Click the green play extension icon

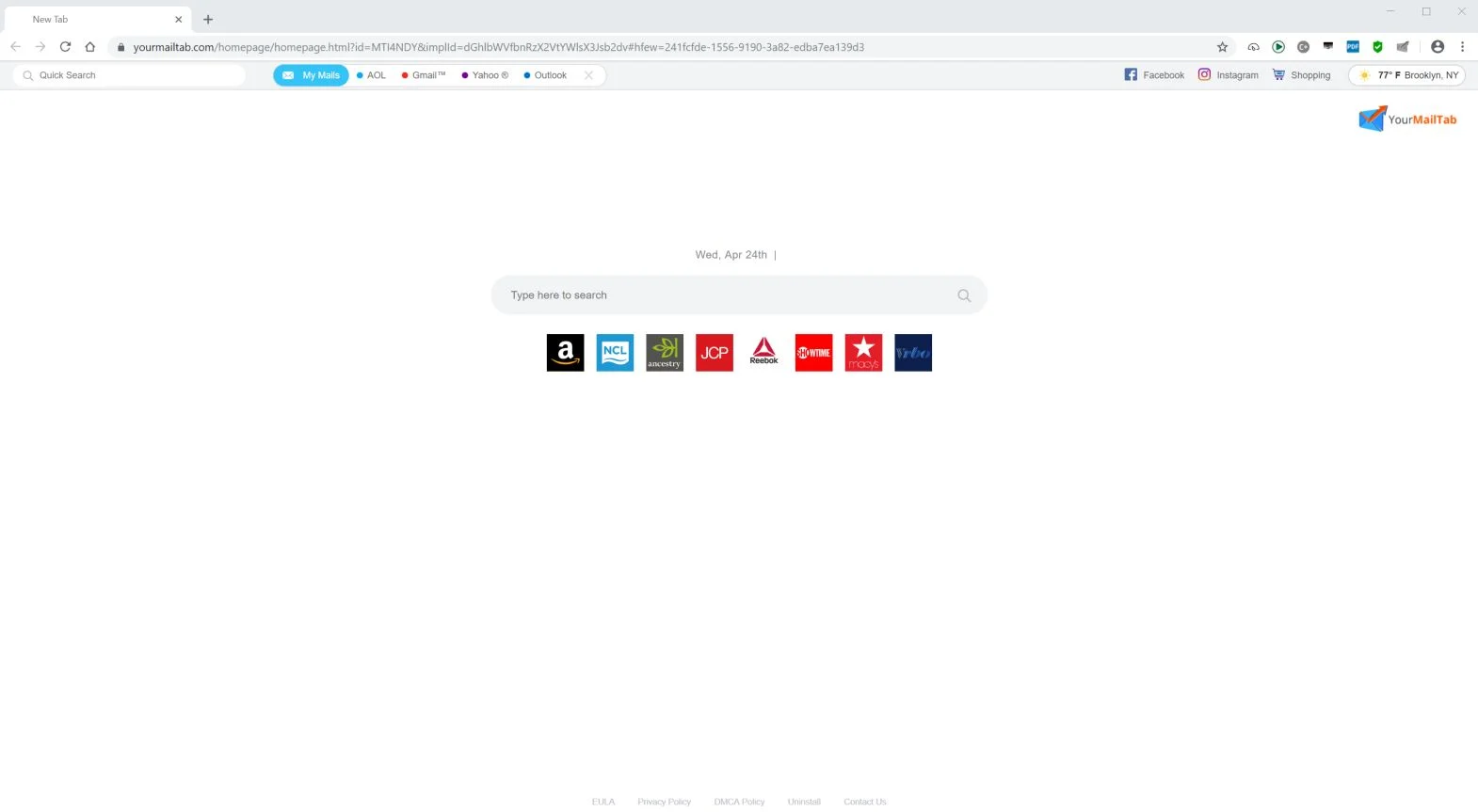1278,46
